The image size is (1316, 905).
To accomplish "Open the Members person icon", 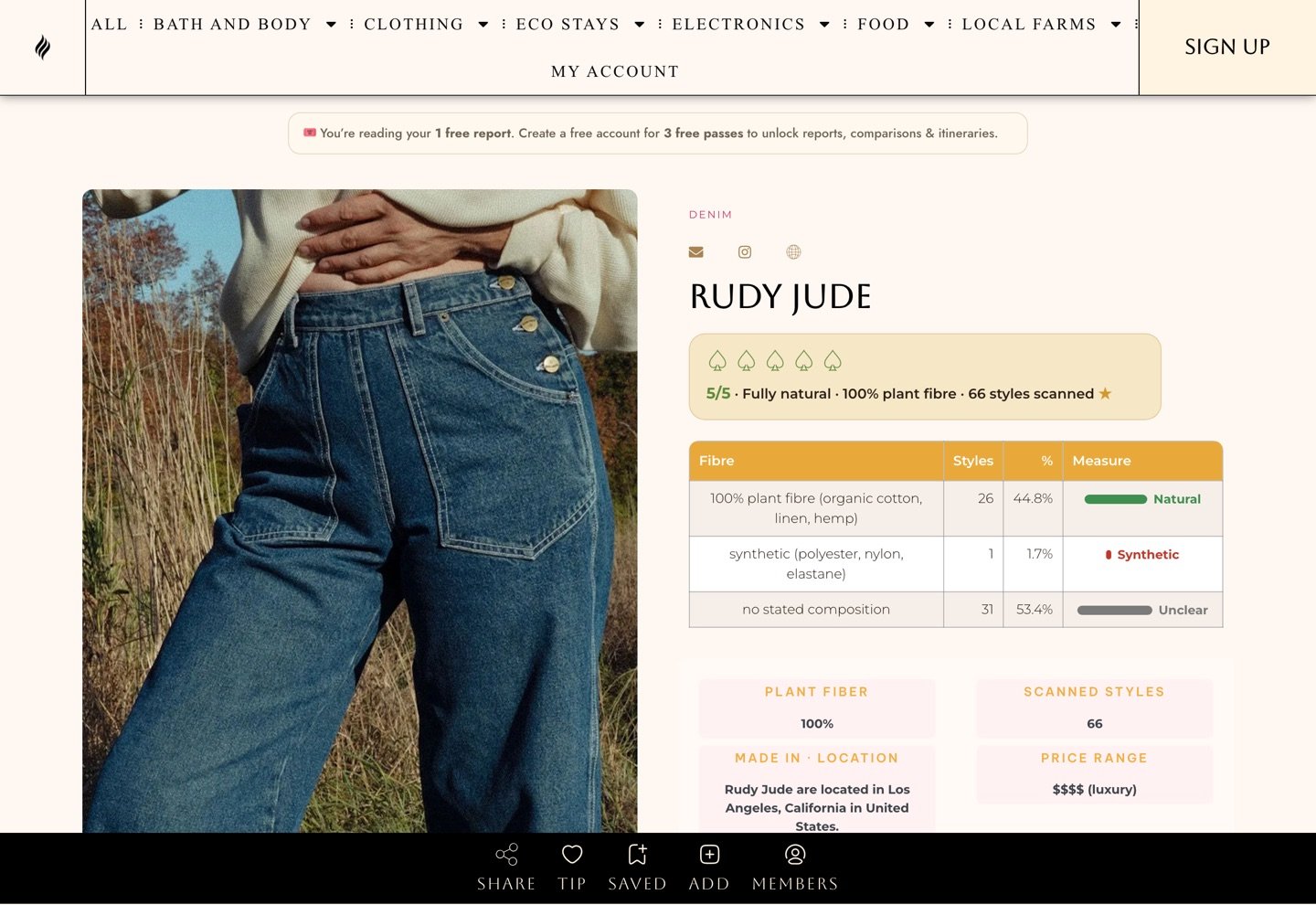I will 795,854.
